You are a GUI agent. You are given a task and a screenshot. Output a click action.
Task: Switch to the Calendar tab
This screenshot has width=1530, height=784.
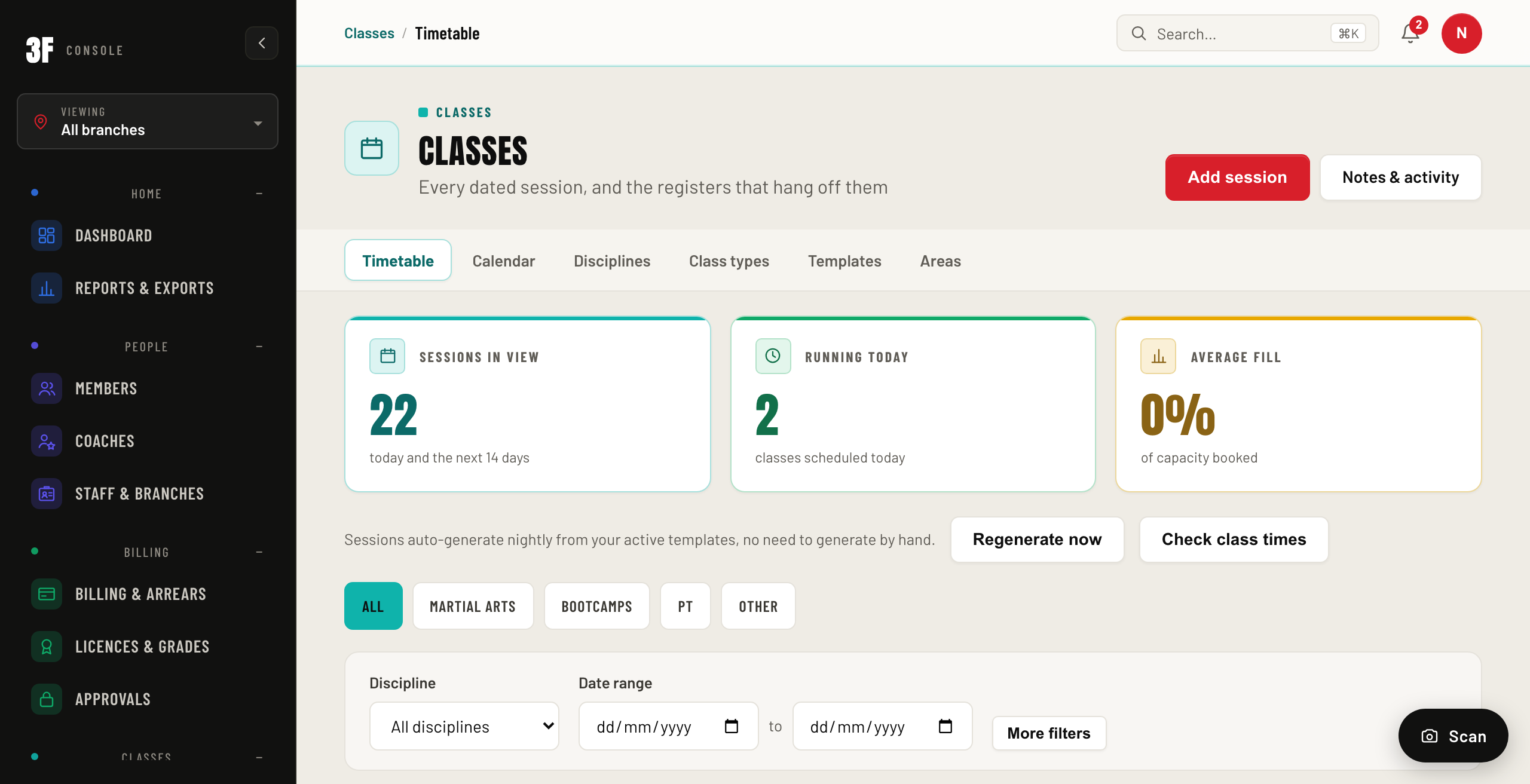click(x=504, y=261)
